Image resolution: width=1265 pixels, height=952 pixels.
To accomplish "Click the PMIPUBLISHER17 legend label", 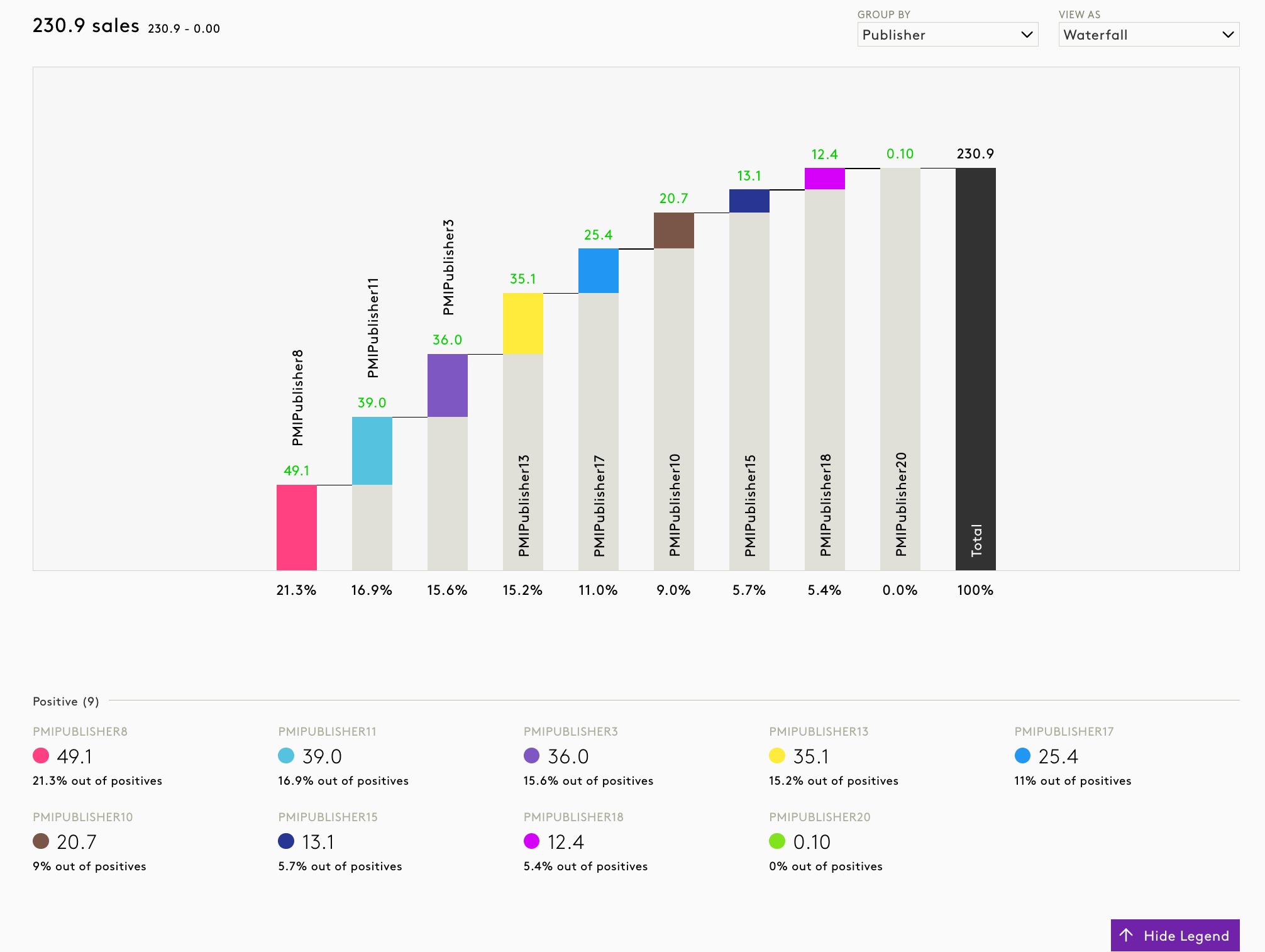I will (x=1064, y=731).
